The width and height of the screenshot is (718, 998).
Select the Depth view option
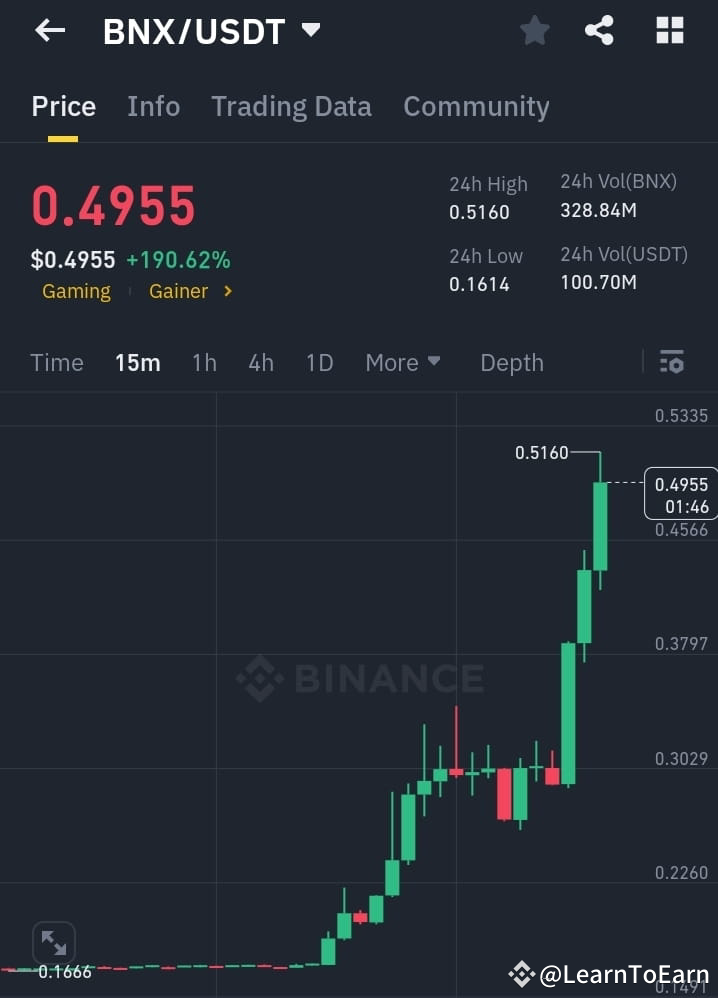511,362
